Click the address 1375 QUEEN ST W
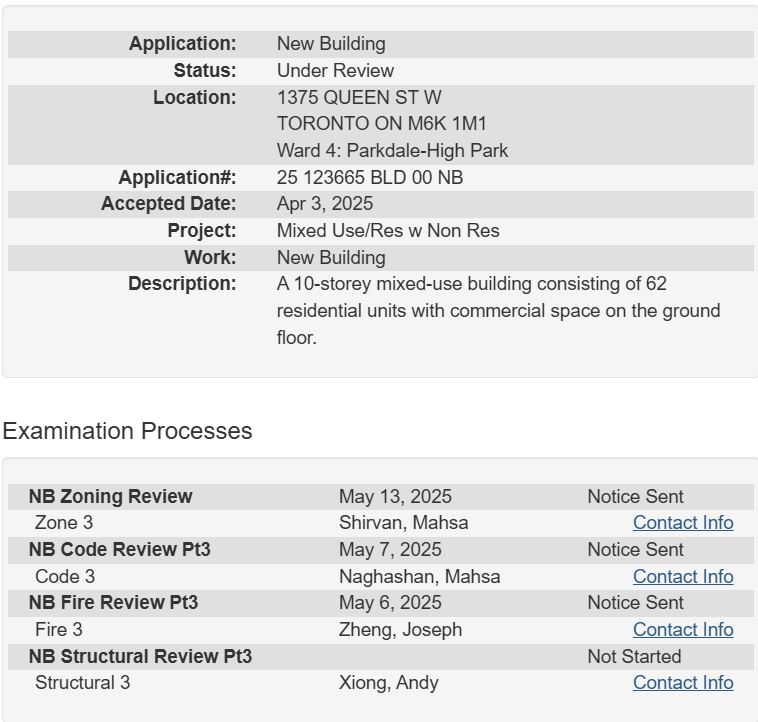The image size is (758, 722). pos(359,98)
